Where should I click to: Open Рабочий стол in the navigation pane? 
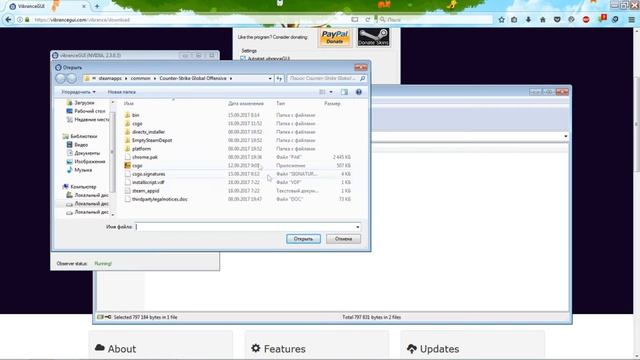pyautogui.click(x=89, y=111)
